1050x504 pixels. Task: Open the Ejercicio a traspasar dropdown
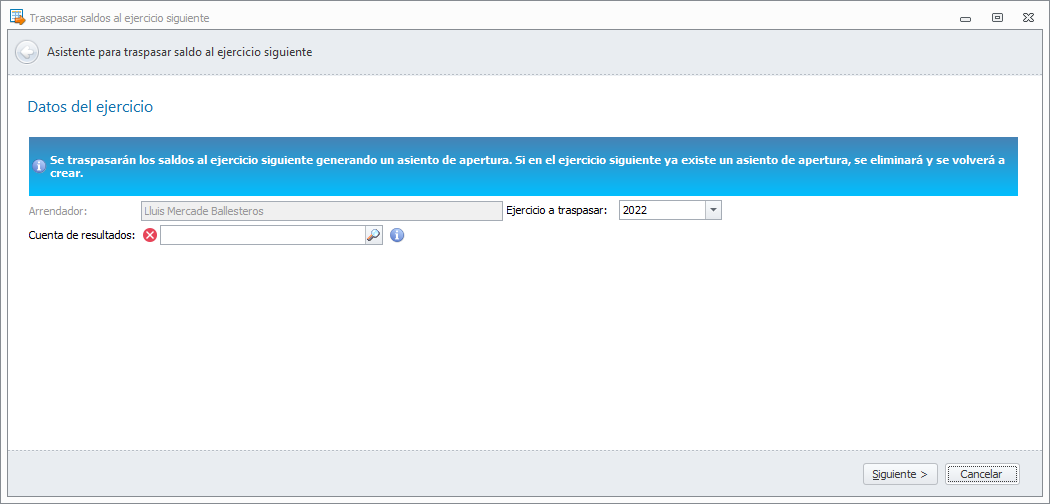pos(713,210)
